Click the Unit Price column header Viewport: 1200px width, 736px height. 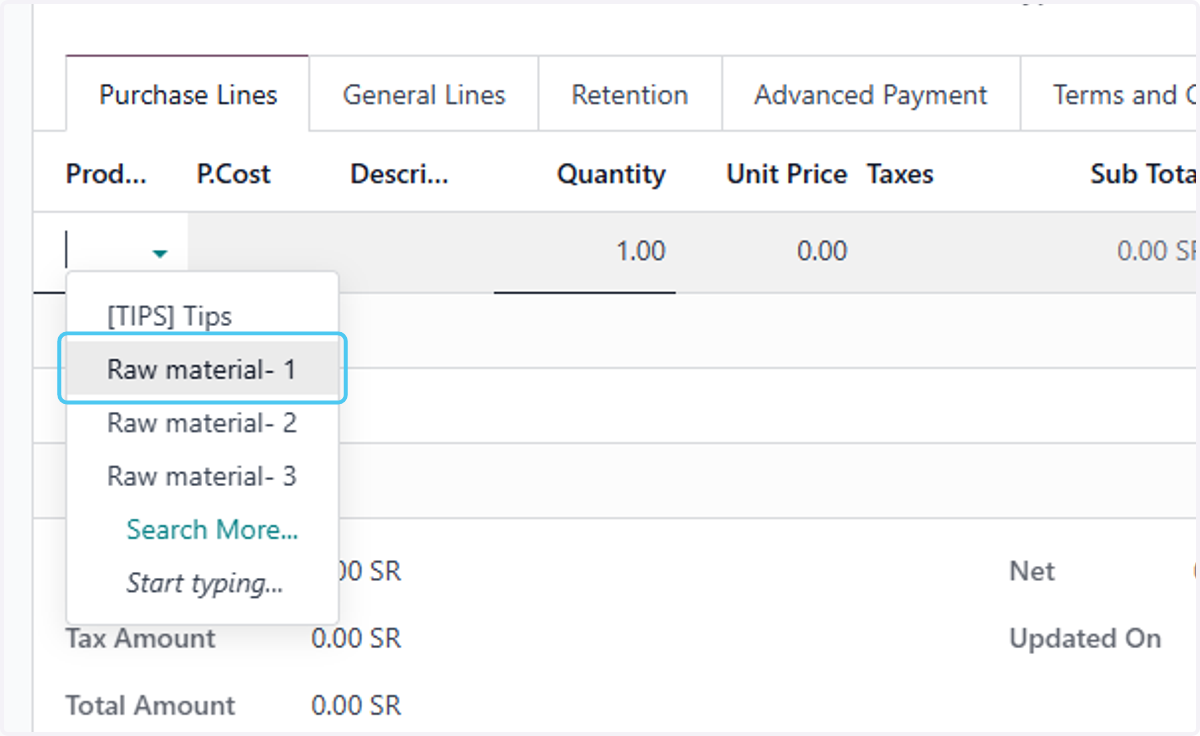(787, 174)
